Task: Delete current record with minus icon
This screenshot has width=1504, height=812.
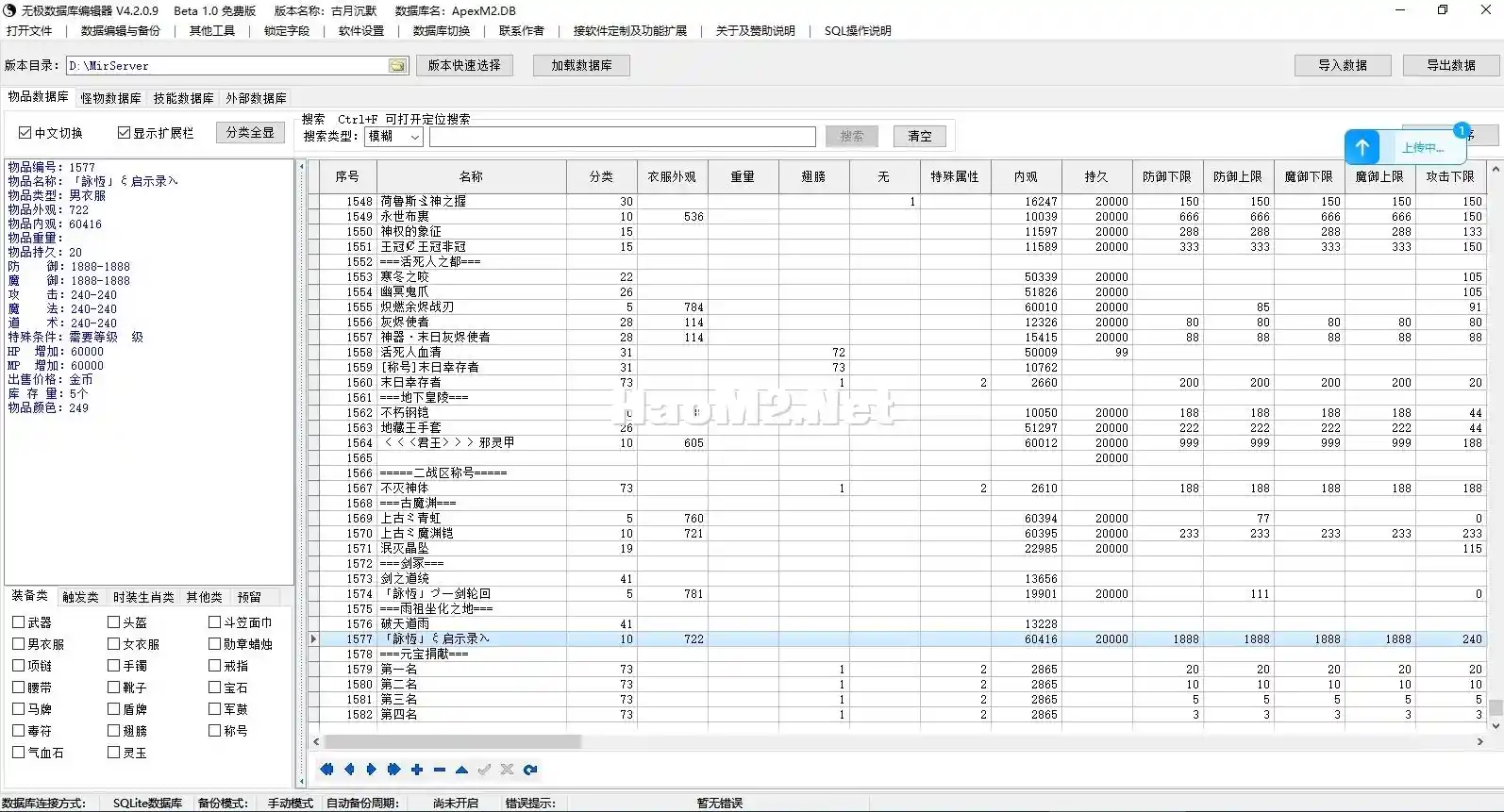Action: (x=440, y=770)
